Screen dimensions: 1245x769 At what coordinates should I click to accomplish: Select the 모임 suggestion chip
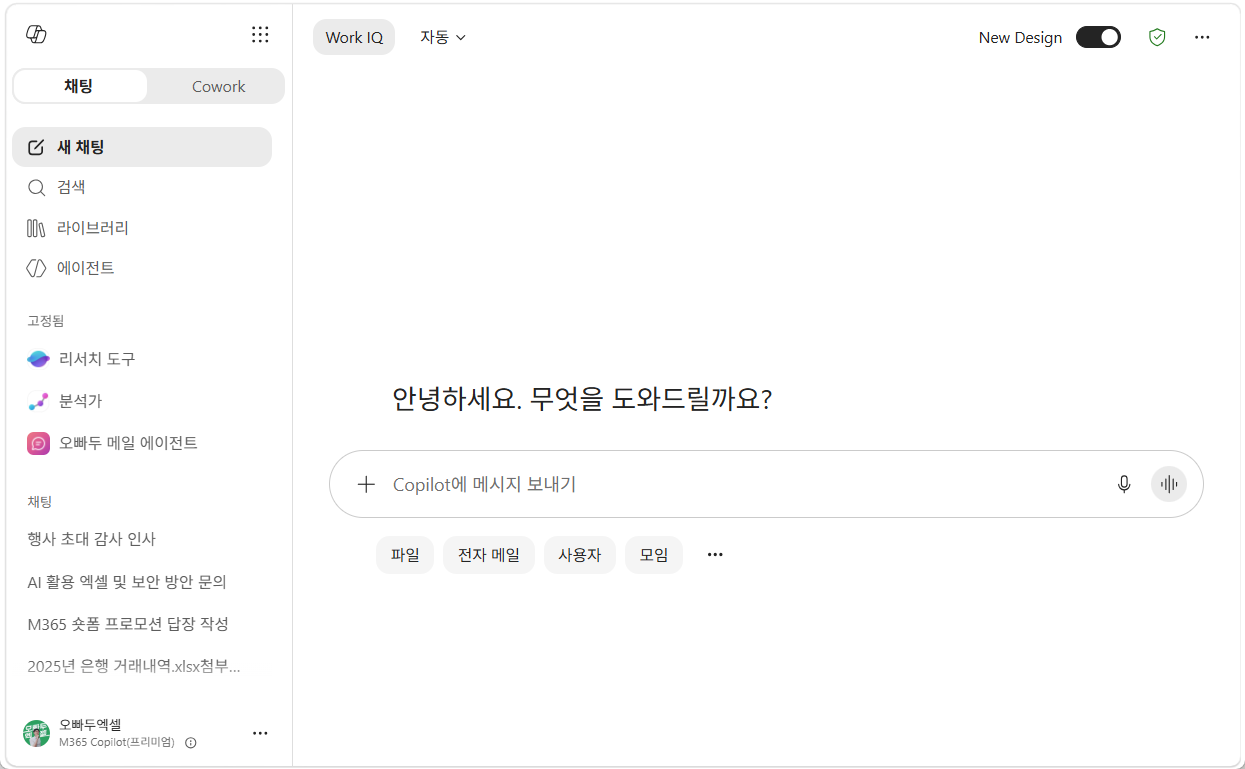pyautogui.click(x=654, y=555)
